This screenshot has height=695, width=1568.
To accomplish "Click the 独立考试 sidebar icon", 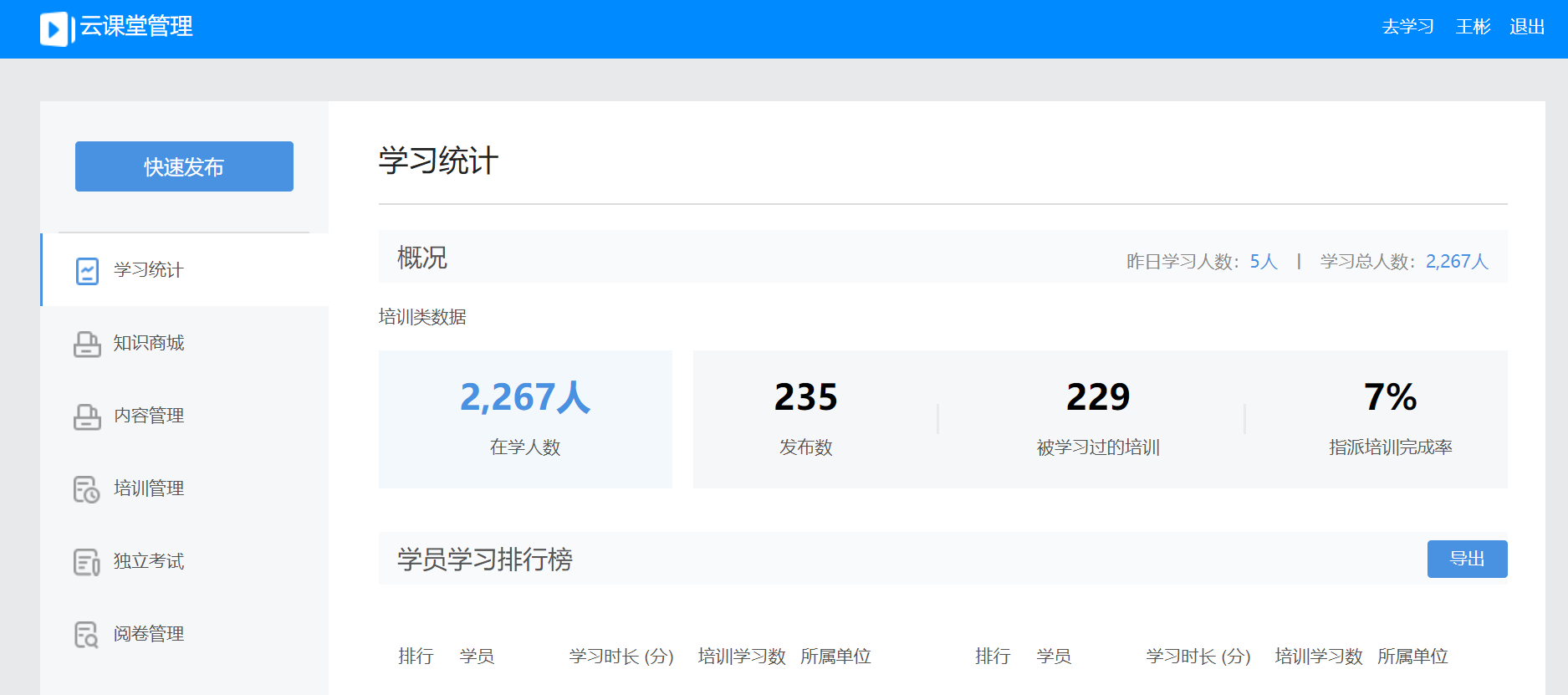I will tap(87, 562).
